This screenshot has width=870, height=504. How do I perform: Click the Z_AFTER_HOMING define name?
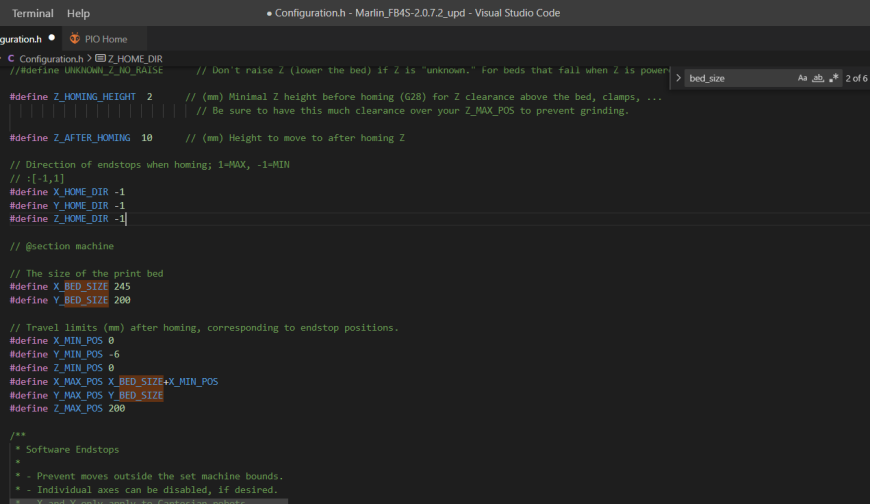(92, 138)
